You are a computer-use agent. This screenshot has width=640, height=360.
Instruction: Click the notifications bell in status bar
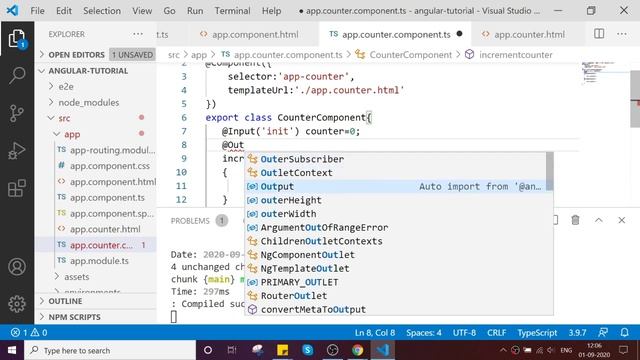[624, 333]
